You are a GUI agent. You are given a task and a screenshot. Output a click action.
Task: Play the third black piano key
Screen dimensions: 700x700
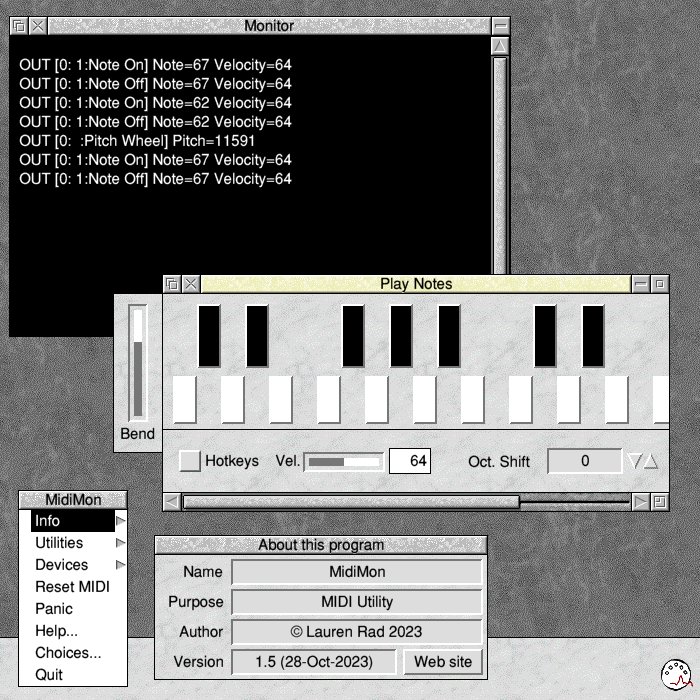[x=353, y=336]
